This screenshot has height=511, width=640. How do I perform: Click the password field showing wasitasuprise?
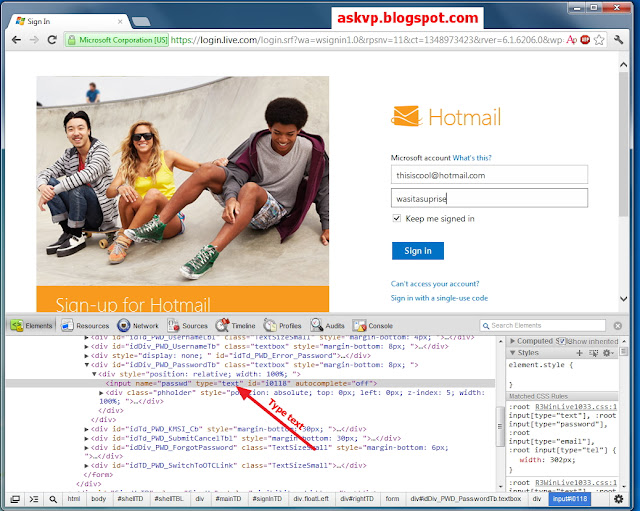click(x=489, y=198)
